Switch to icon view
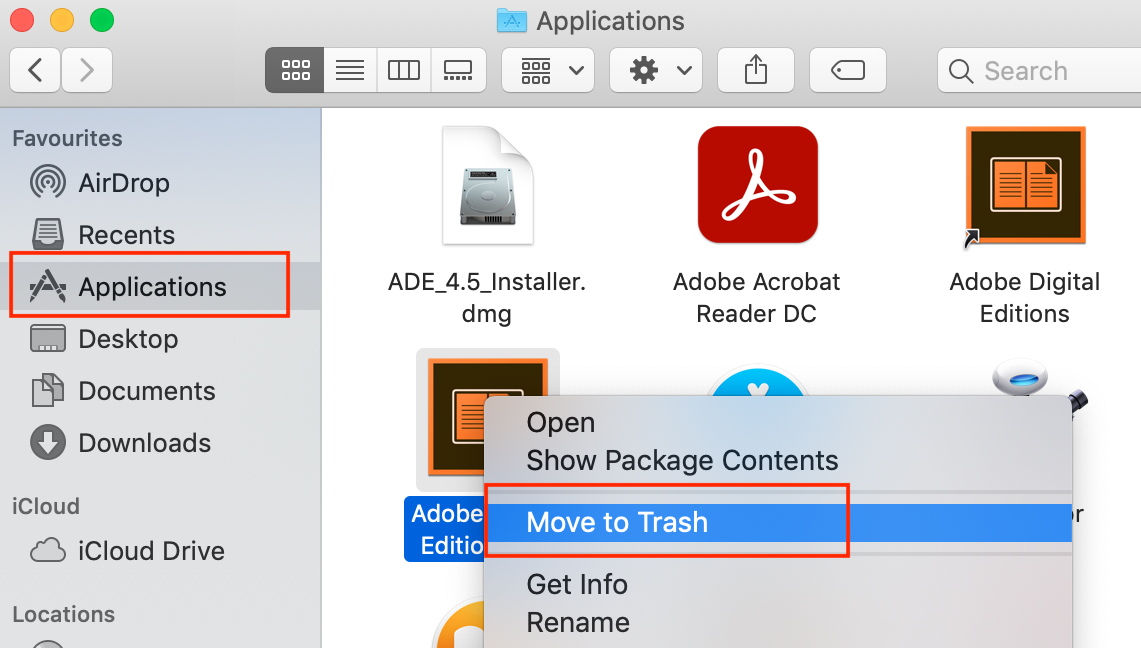 pos(295,71)
